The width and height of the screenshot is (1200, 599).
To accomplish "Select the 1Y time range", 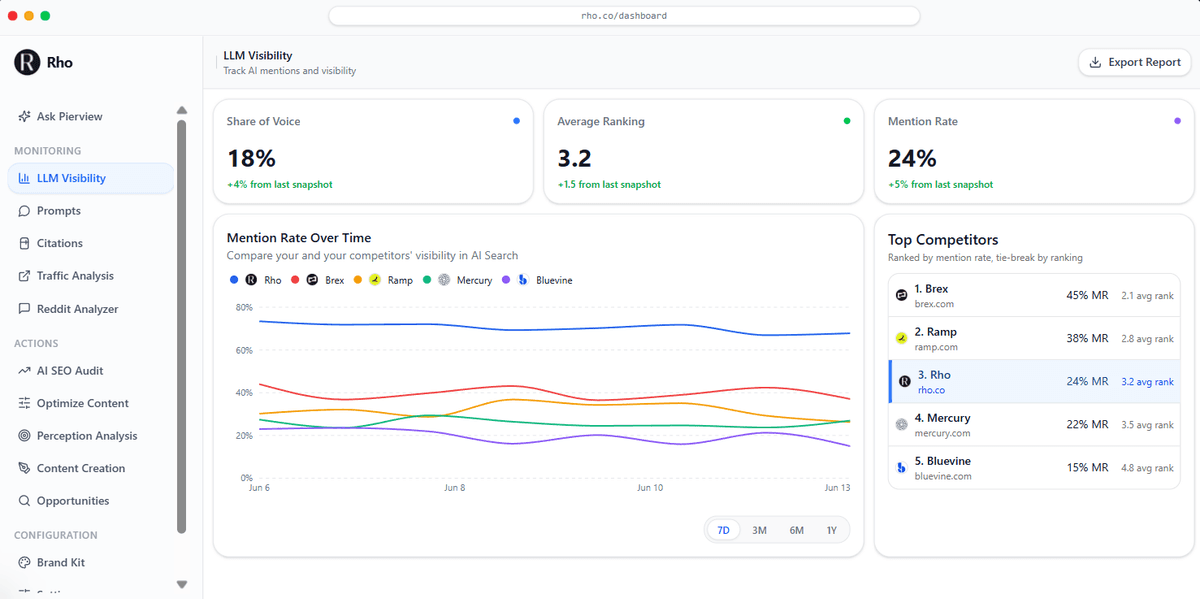I will pos(832,530).
